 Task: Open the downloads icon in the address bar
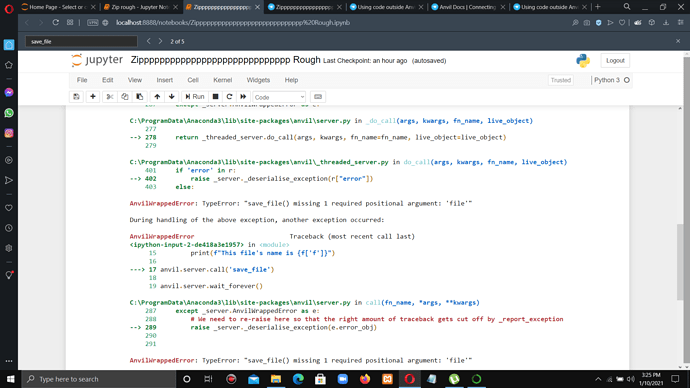(666, 22)
